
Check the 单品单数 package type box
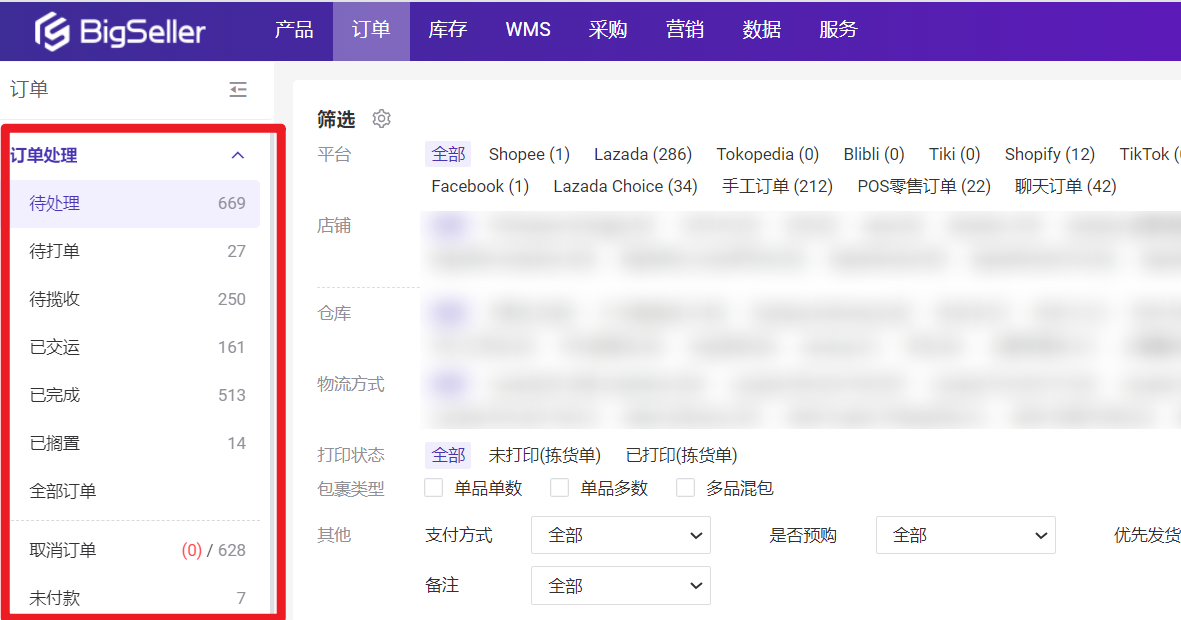coord(432,488)
